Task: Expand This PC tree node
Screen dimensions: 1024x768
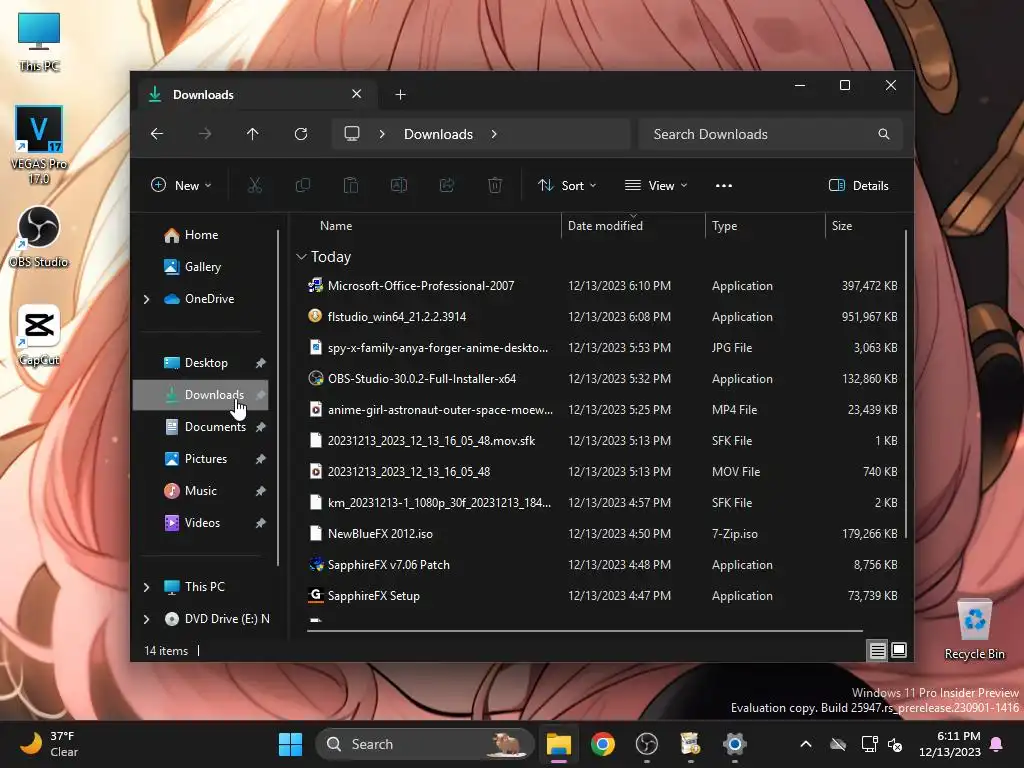Action: point(146,587)
